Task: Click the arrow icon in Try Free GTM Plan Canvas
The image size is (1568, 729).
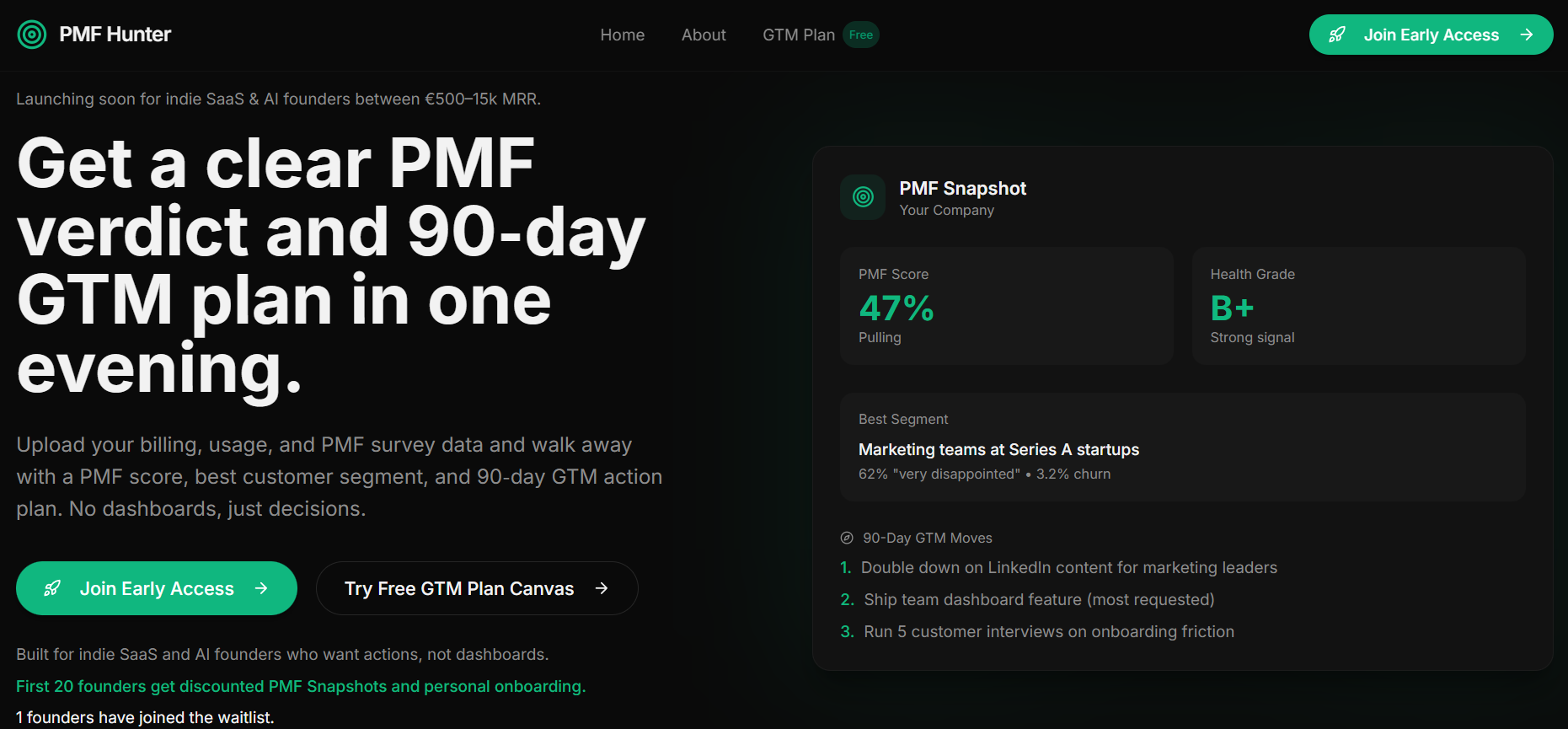Action: tap(601, 588)
